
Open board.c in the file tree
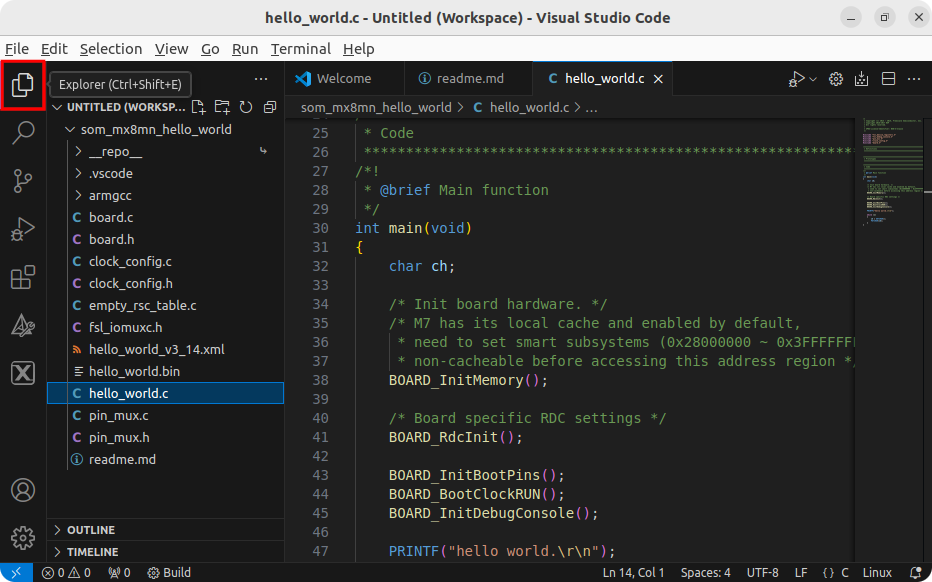coord(110,217)
